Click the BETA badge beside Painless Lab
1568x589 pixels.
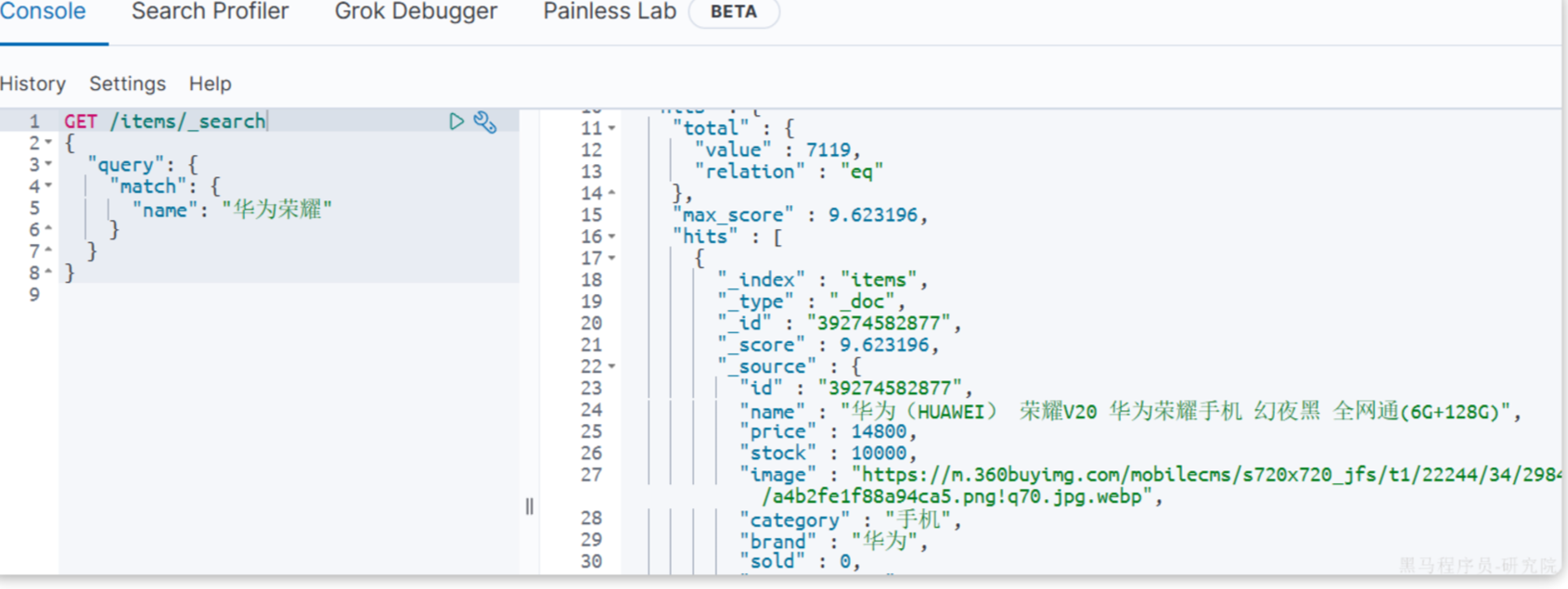(733, 12)
